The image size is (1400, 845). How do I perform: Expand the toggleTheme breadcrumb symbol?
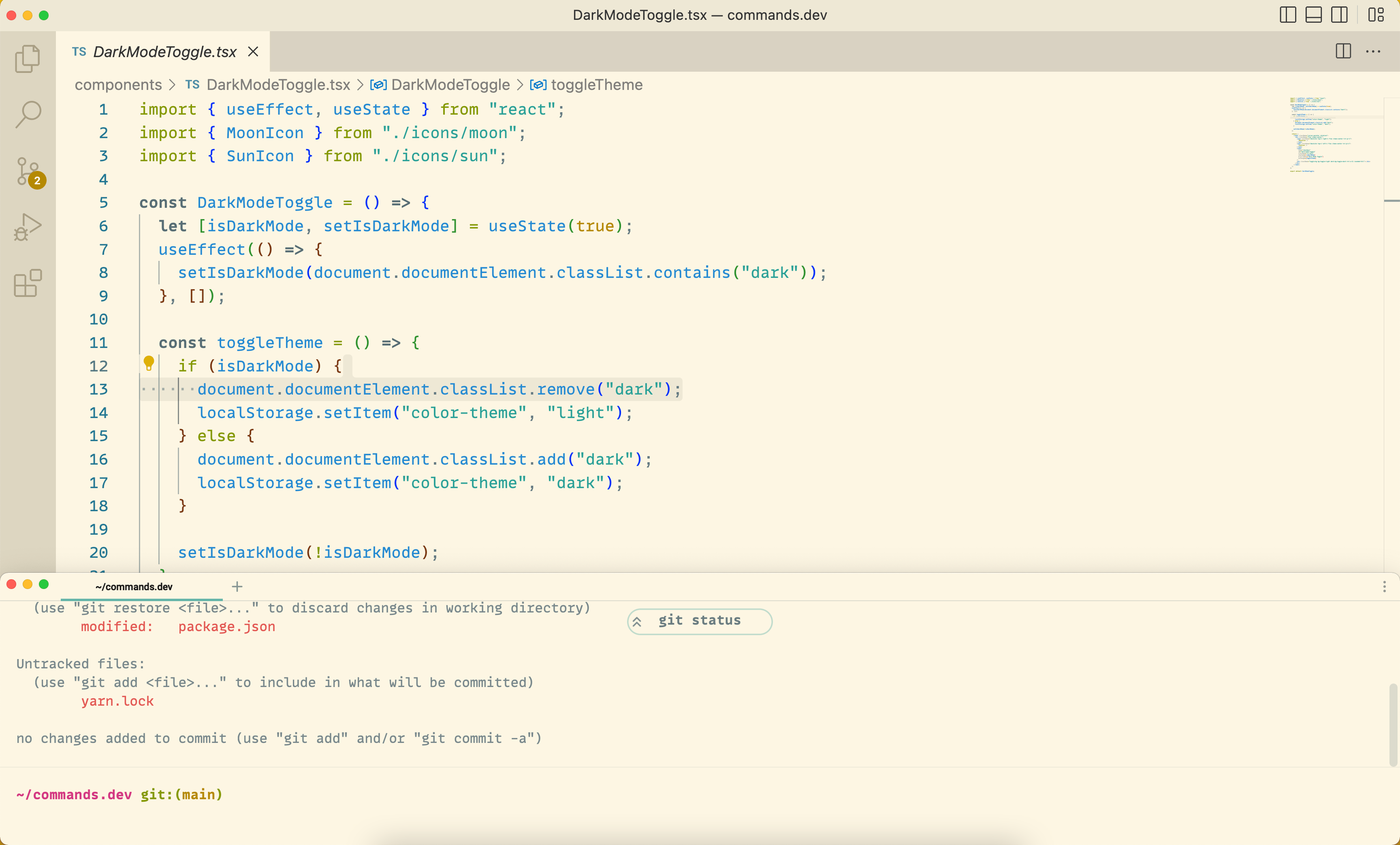point(596,85)
